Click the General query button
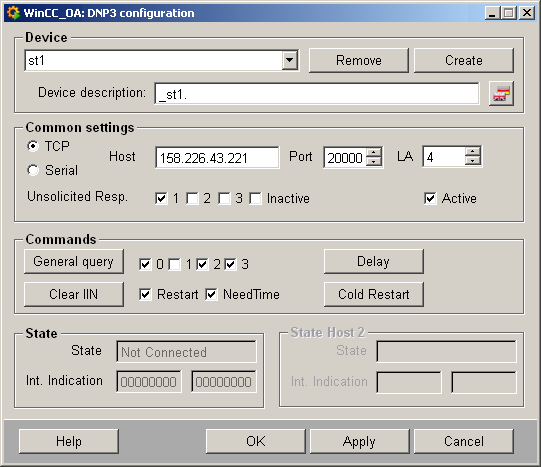541x467 pixels. click(74, 262)
